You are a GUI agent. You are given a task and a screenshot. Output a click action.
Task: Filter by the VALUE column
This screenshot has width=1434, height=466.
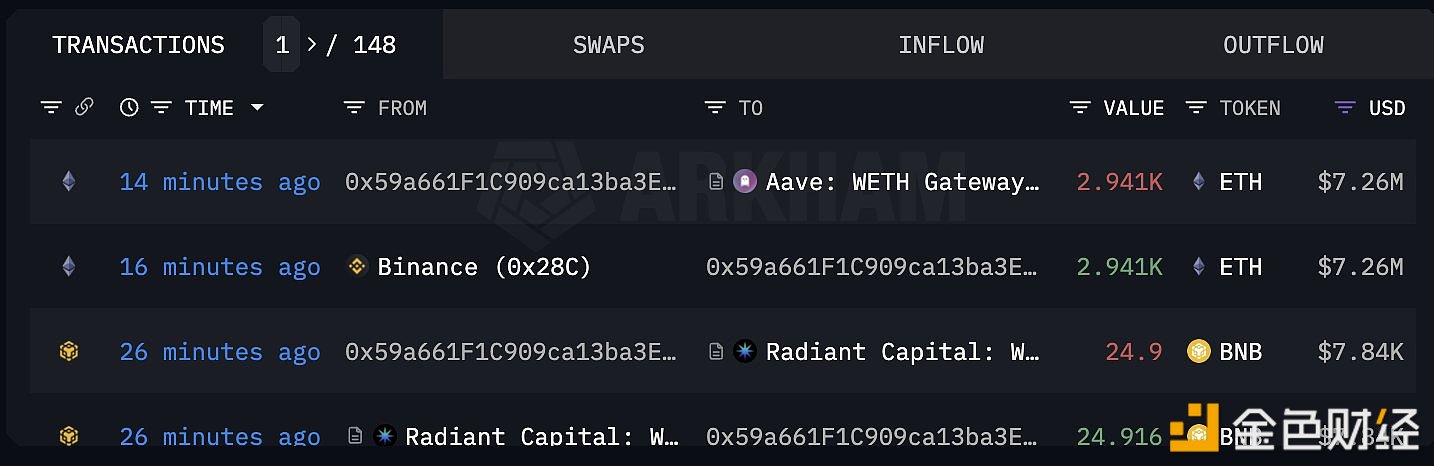1080,108
